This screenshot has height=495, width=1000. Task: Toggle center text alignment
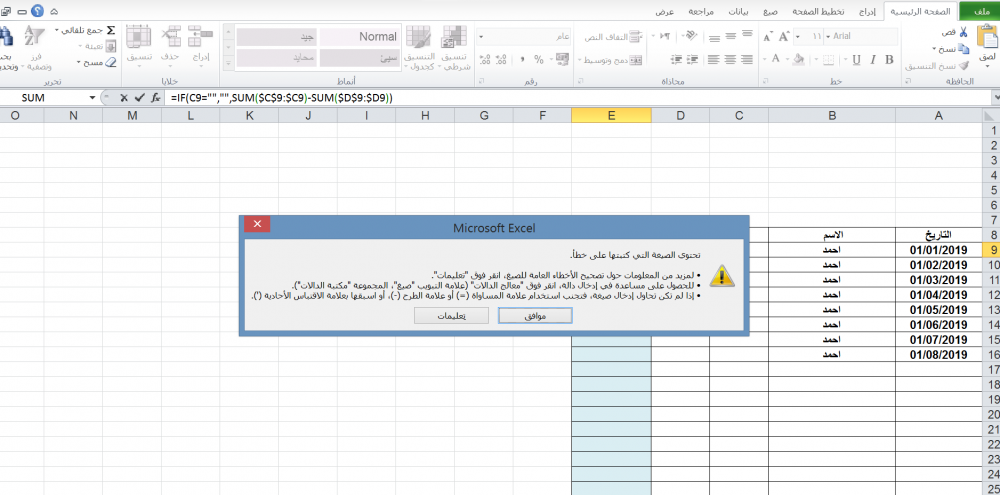(x=730, y=59)
